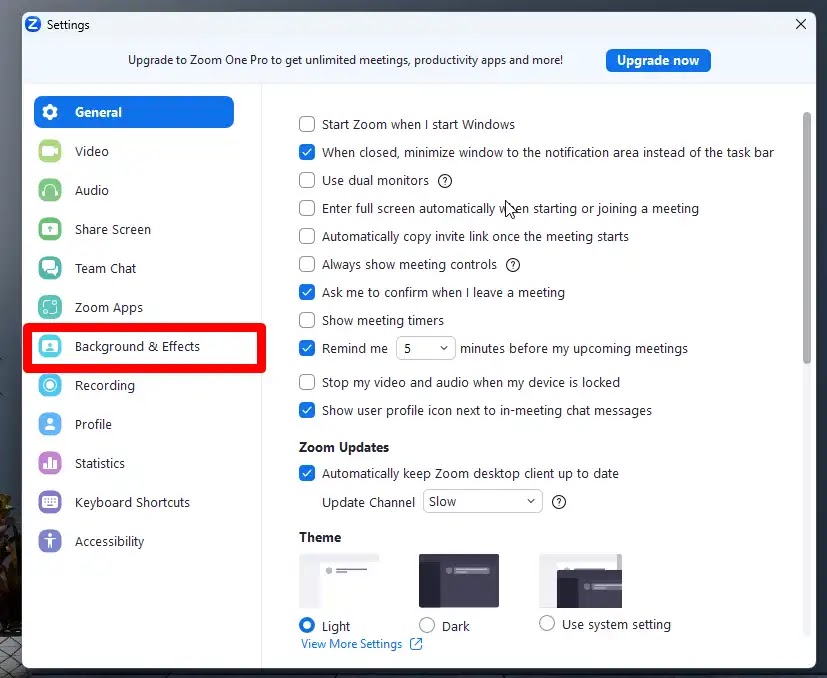Click help icon next to Update Channel
Image resolution: width=827 pixels, height=678 pixels.
[559, 502]
